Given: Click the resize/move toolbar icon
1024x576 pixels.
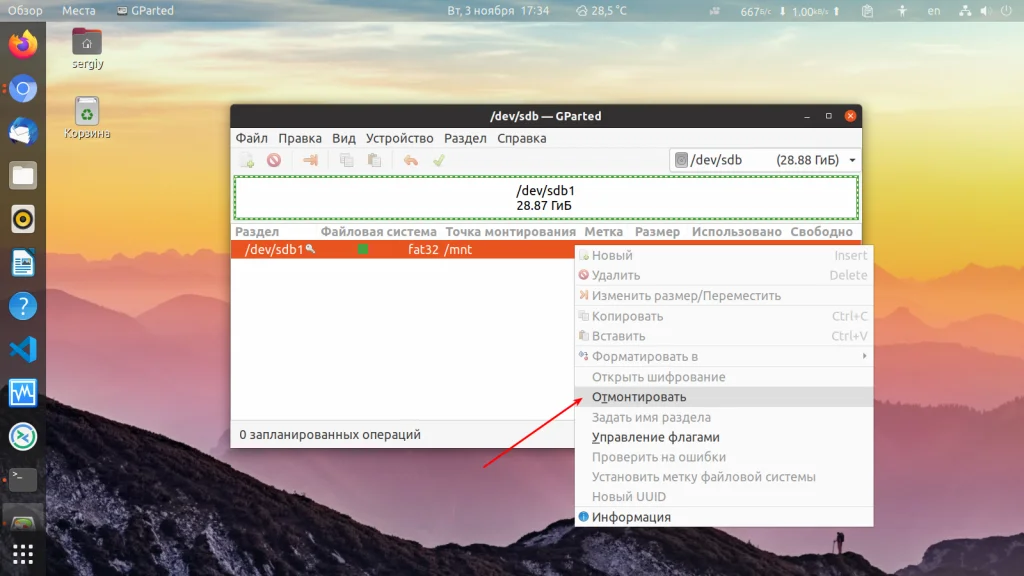Looking at the screenshot, I should [310, 160].
